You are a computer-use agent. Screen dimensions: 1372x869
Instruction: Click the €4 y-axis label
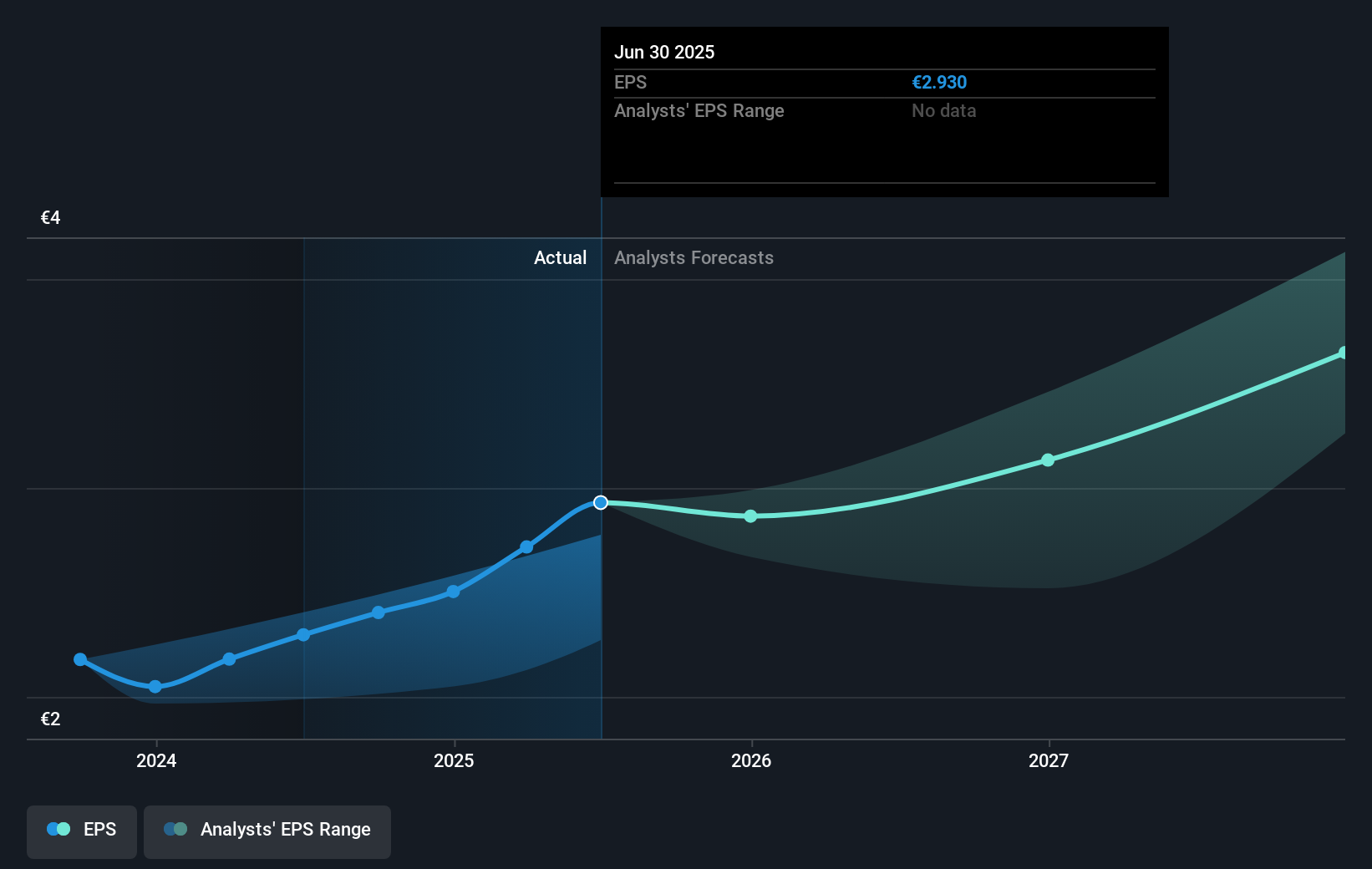(x=51, y=218)
